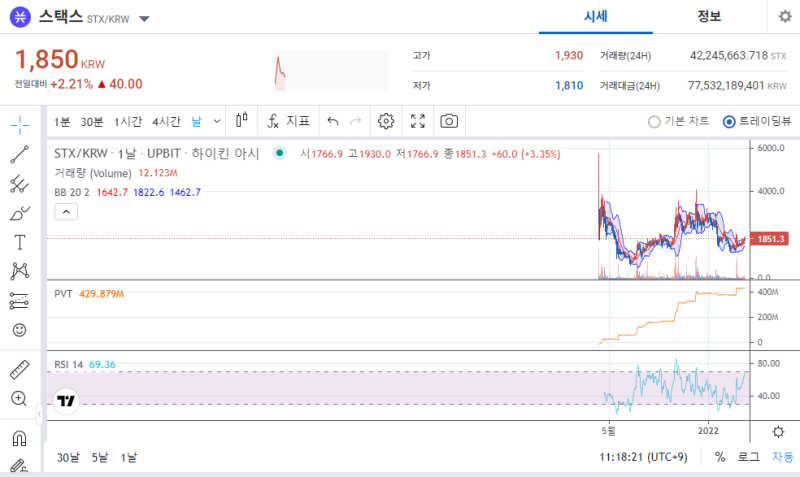Screen dimensions: 800x477
Task: Click the 2022 time axis label
Action: 708,431
